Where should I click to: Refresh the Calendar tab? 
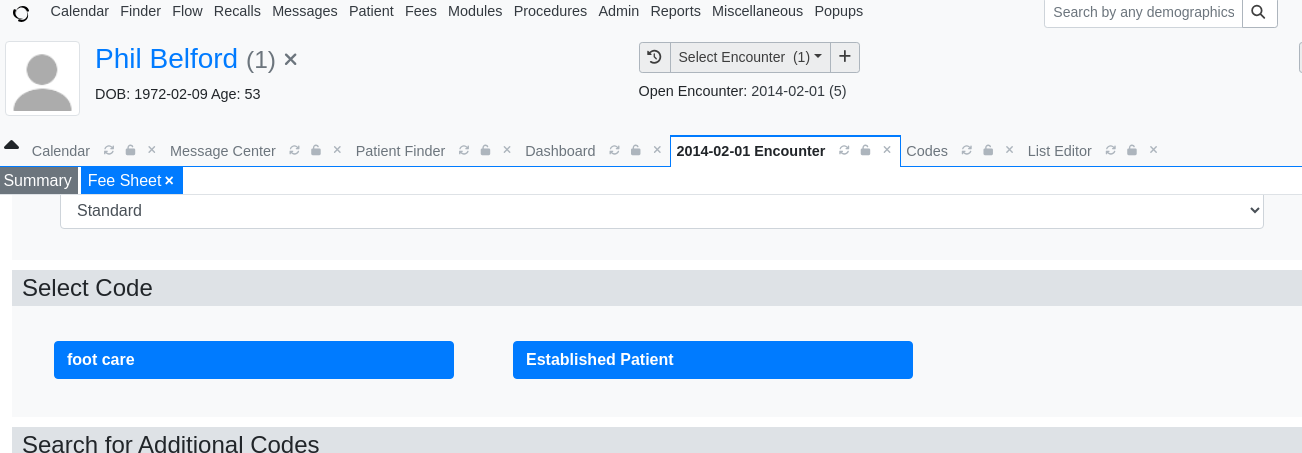pos(110,150)
